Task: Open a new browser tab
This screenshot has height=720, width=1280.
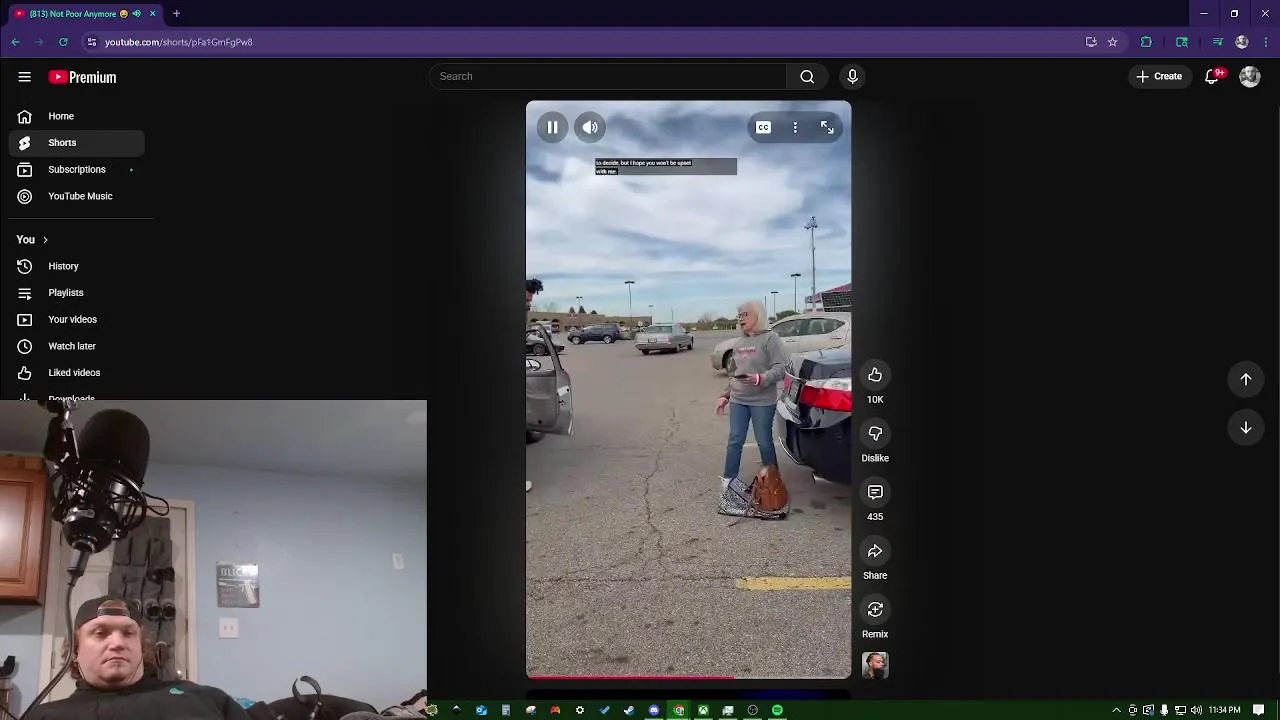Action: point(176,14)
